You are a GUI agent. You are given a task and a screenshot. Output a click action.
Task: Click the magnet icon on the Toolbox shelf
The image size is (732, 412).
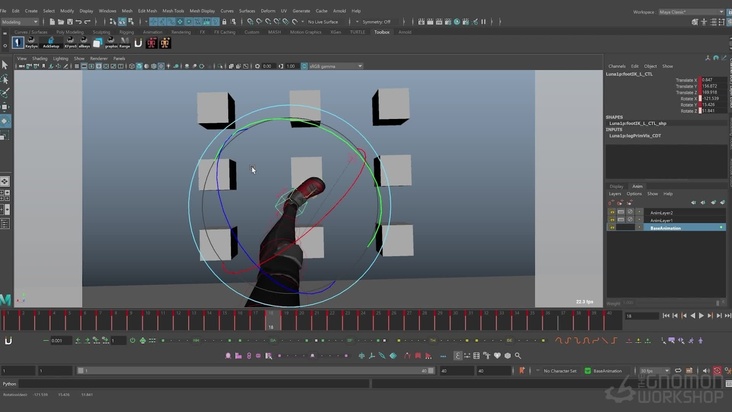coord(138,43)
